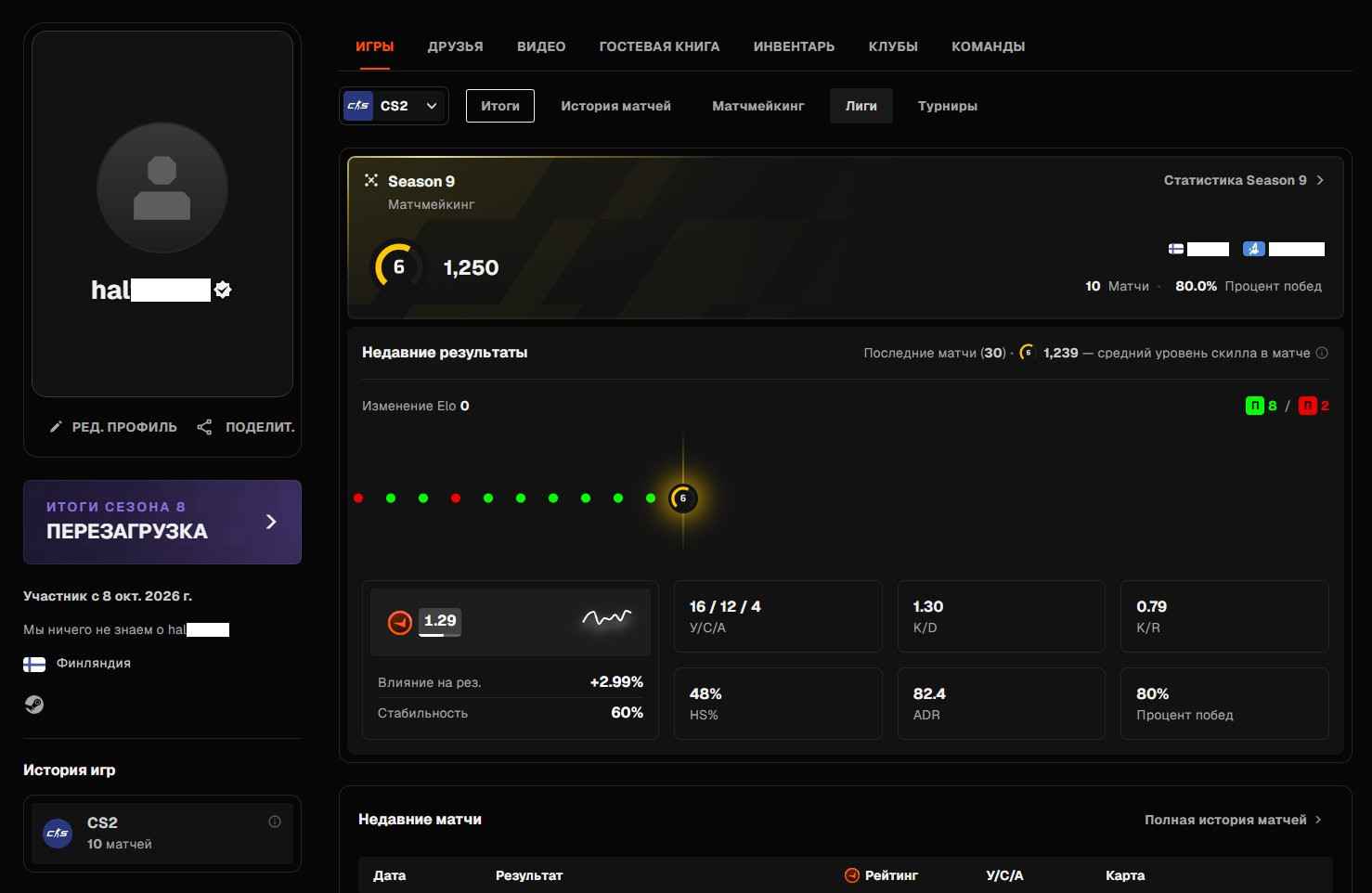This screenshot has height=893, width=1372.
Task: Open the Steam account icon link
Action: click(33, 705)
